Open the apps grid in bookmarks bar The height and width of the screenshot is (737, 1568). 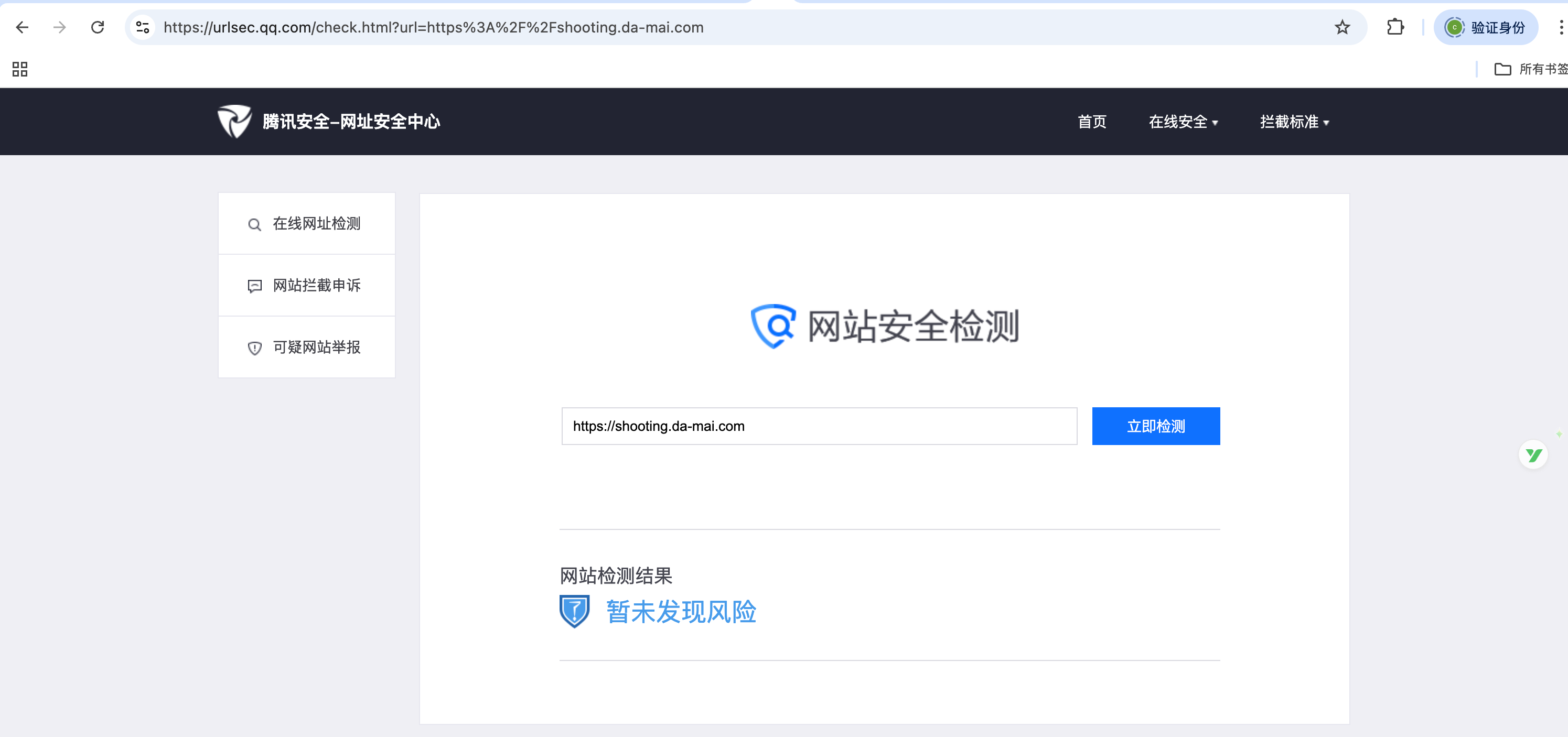20,69
